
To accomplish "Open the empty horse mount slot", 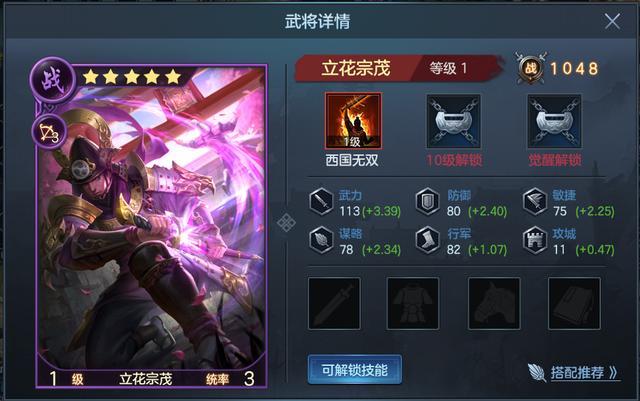I will (494, 303).
